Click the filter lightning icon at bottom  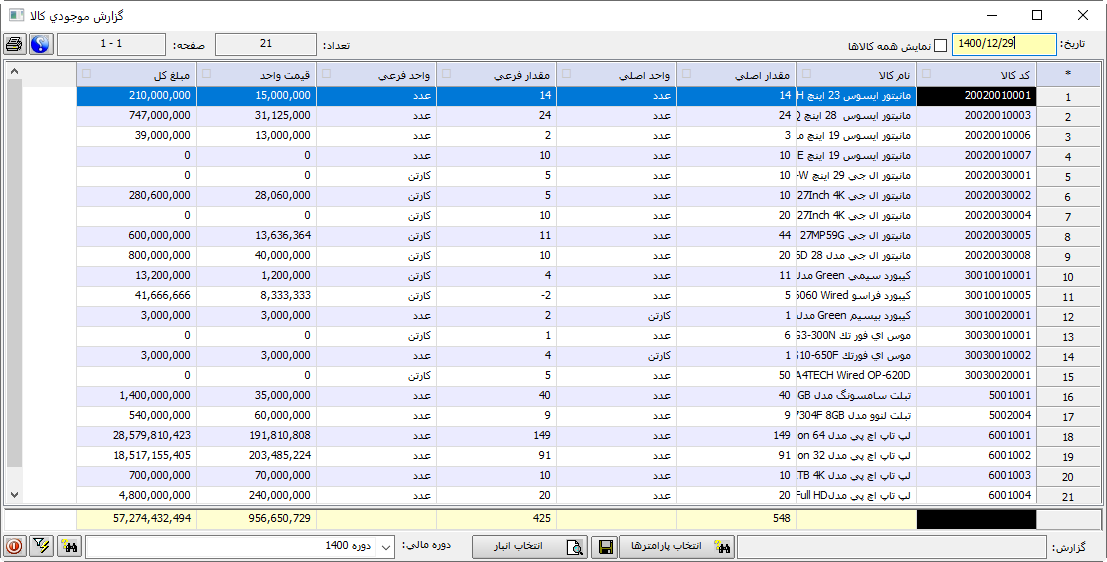(x=41, y=547)
